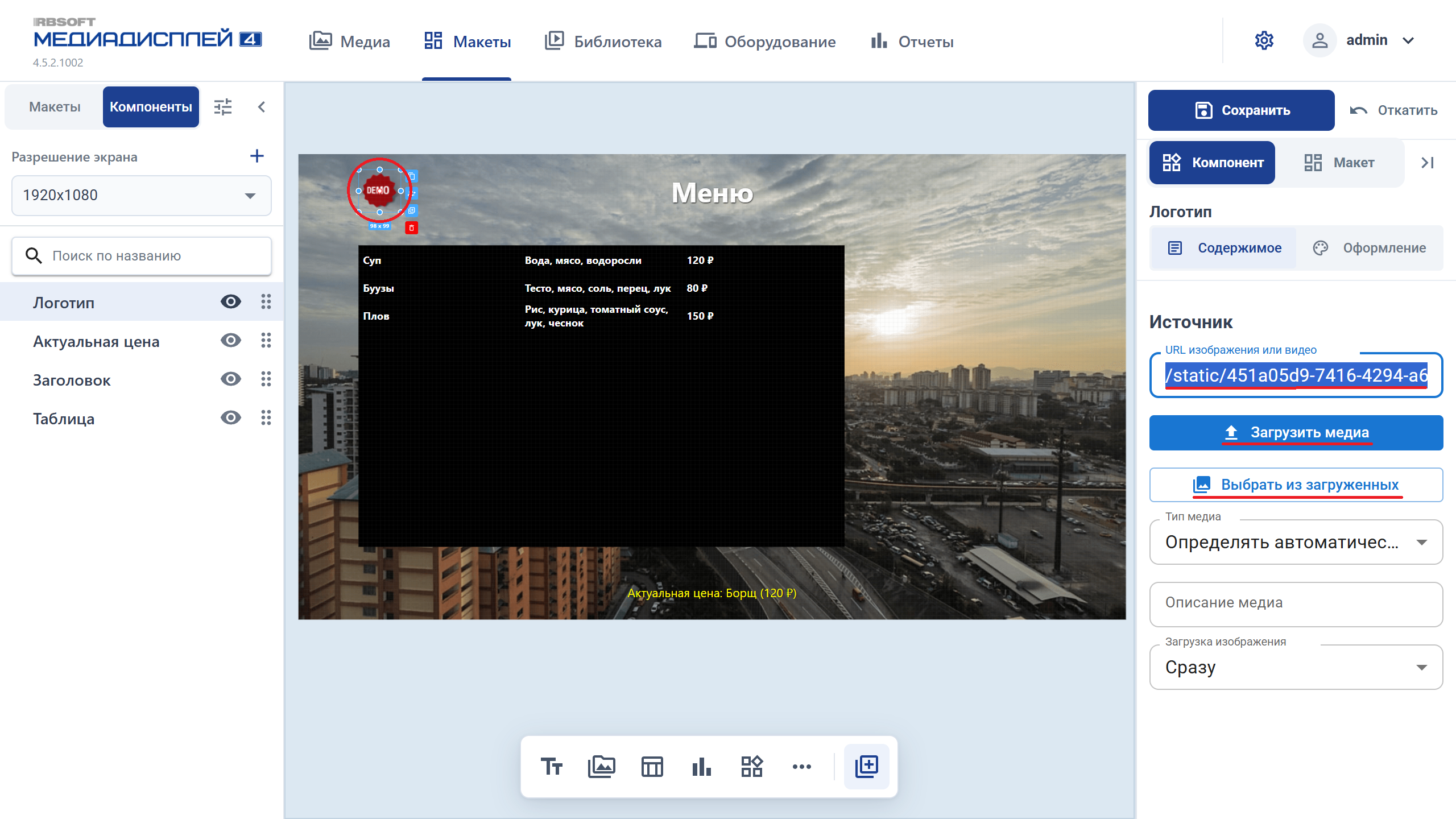Image resolution: width=1456 pixels, height=819 pixels.
Task: Toggle visibility of Актуальная цена component
Action: click(231, 340)
